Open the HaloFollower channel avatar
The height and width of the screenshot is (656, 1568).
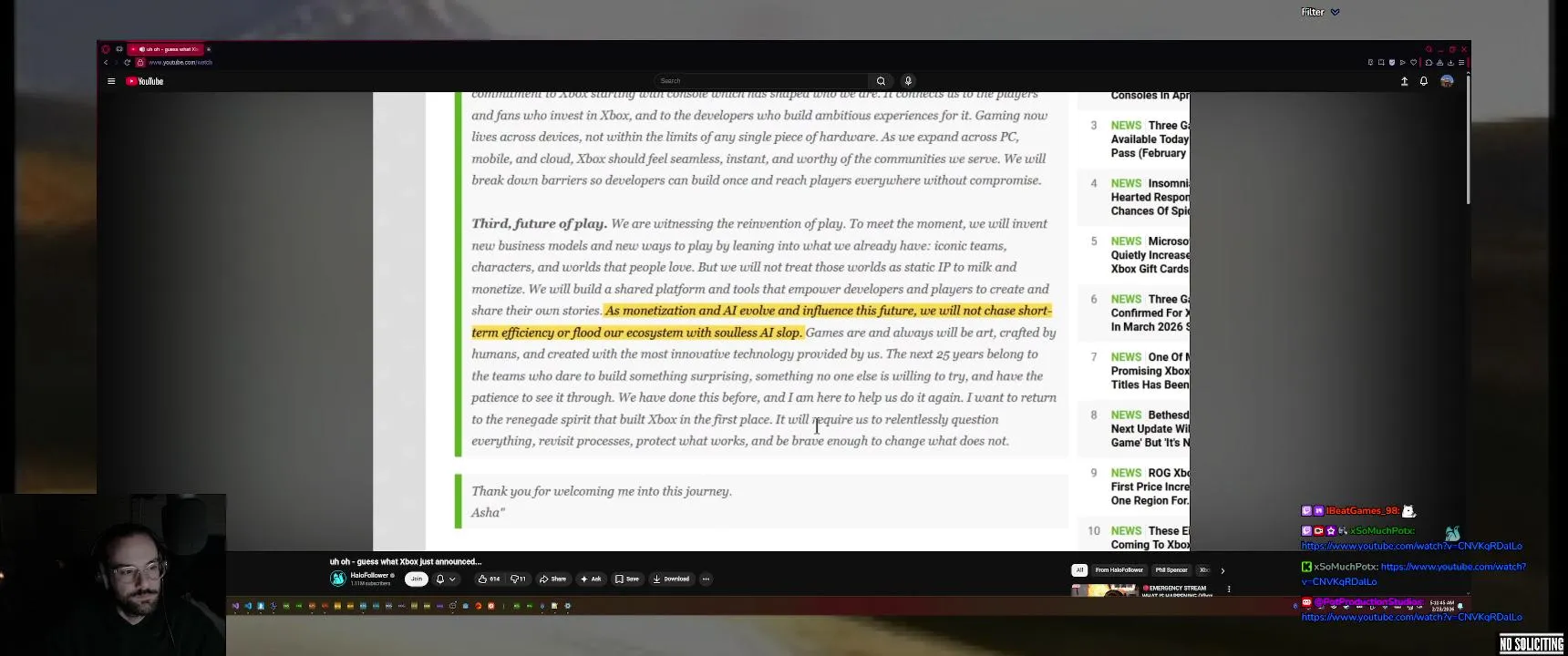[x=338, y=579]
